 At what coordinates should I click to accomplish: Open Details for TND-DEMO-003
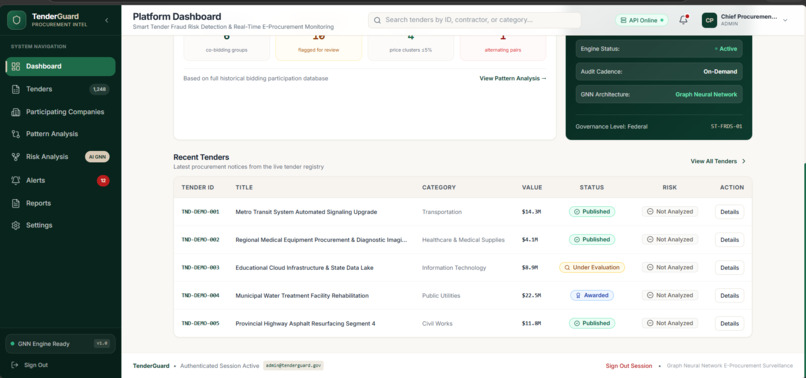(x=729, y=267)
